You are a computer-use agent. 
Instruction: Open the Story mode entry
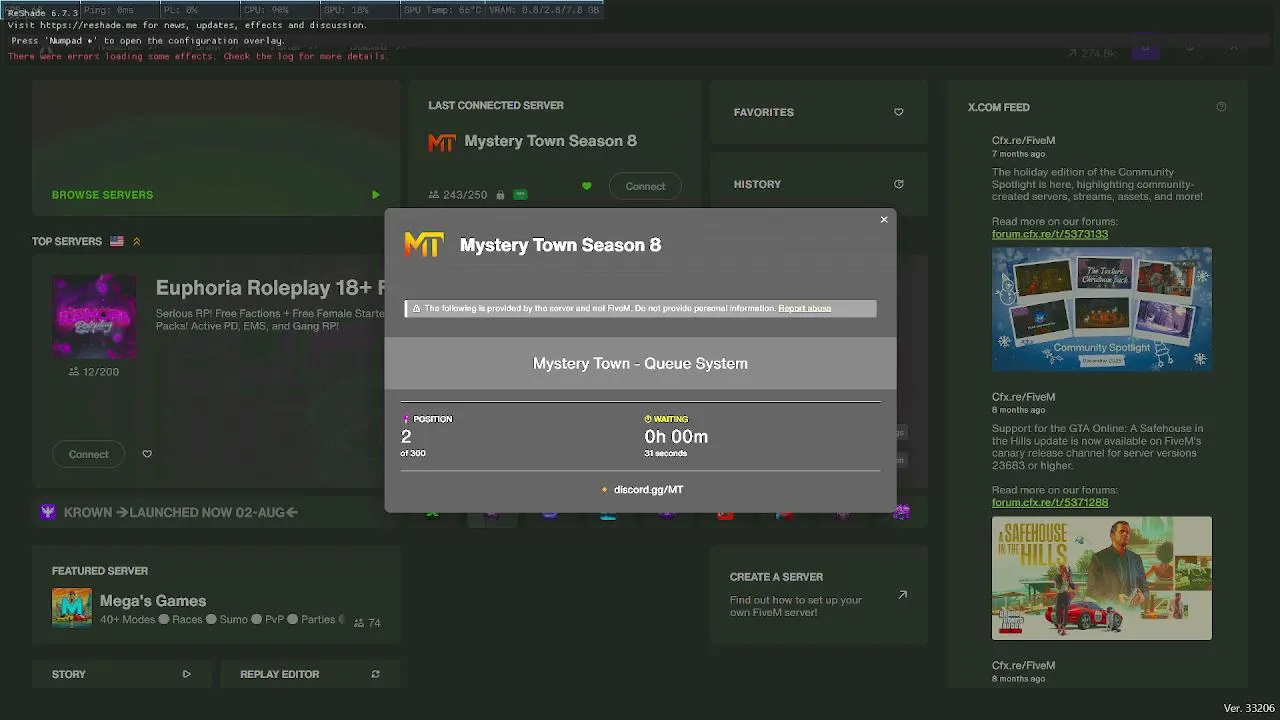pyautogui.click(x=121, y=674)
